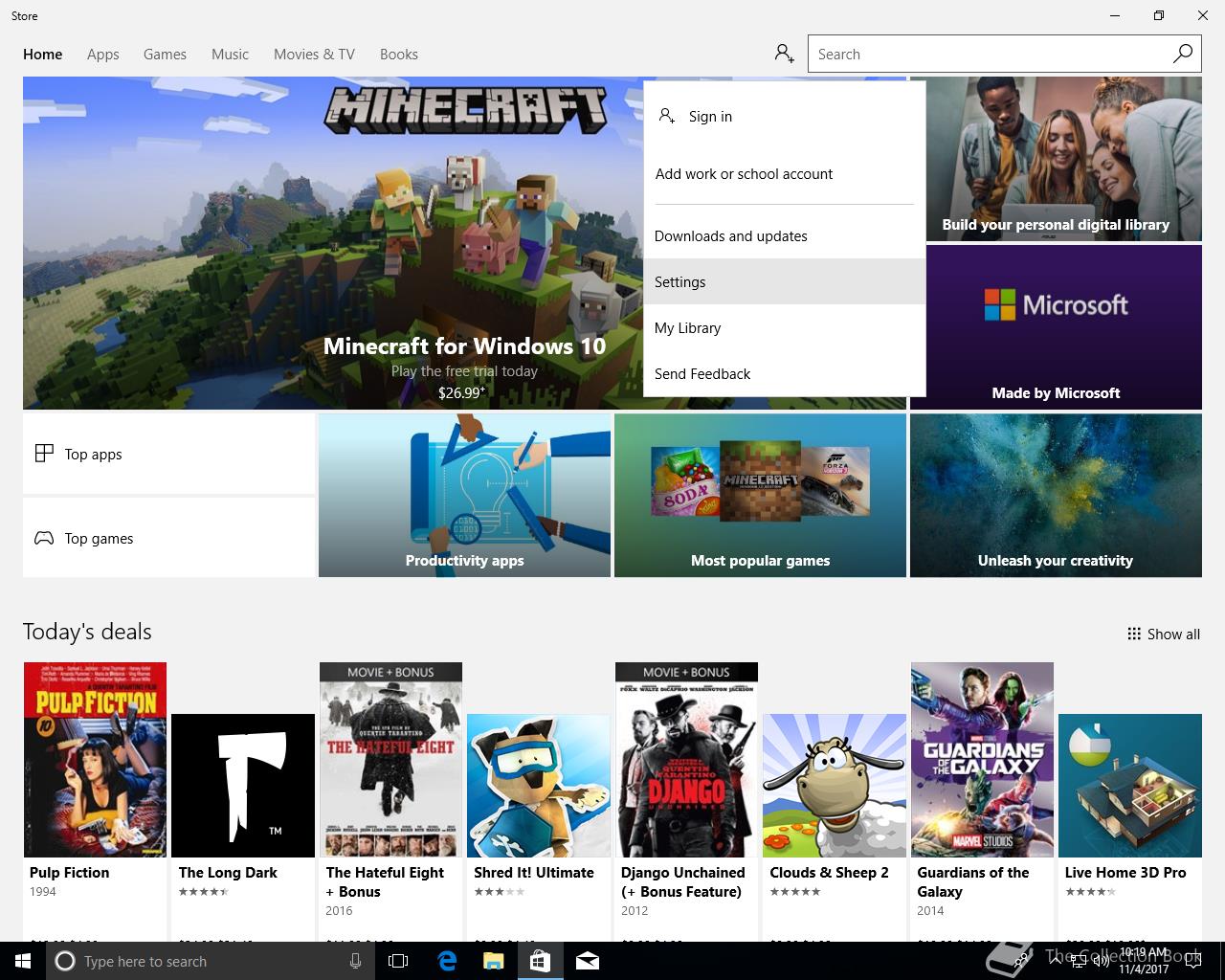Screen dimensions: 1225x980
Task: Open the Windows Start button
Action: tap(22, 961)
